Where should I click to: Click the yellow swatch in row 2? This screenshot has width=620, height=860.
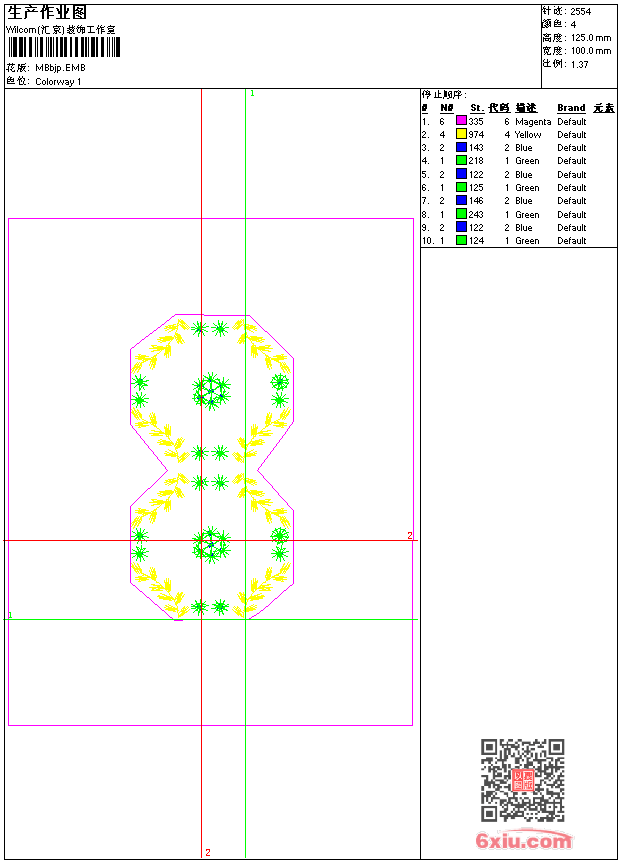click(461, 134)
